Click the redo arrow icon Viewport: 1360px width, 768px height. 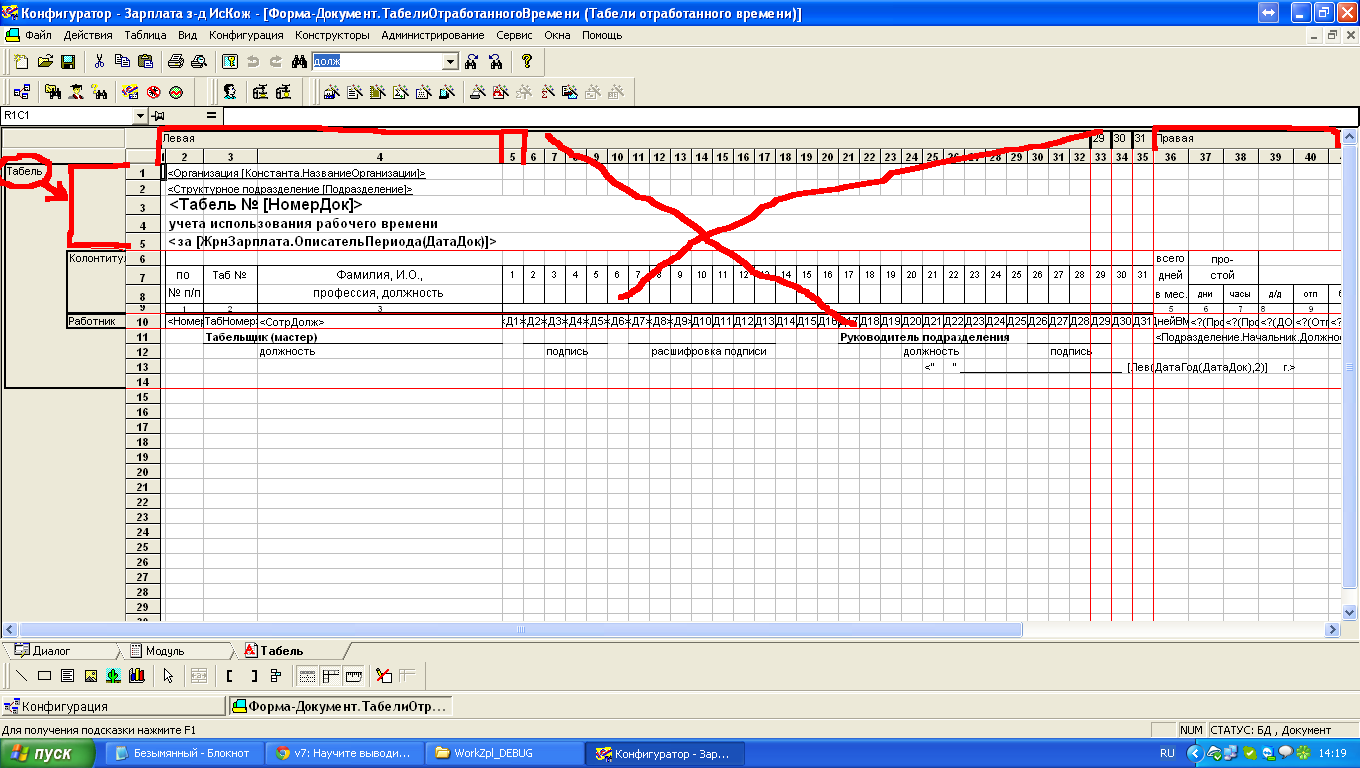pos(275,61)
